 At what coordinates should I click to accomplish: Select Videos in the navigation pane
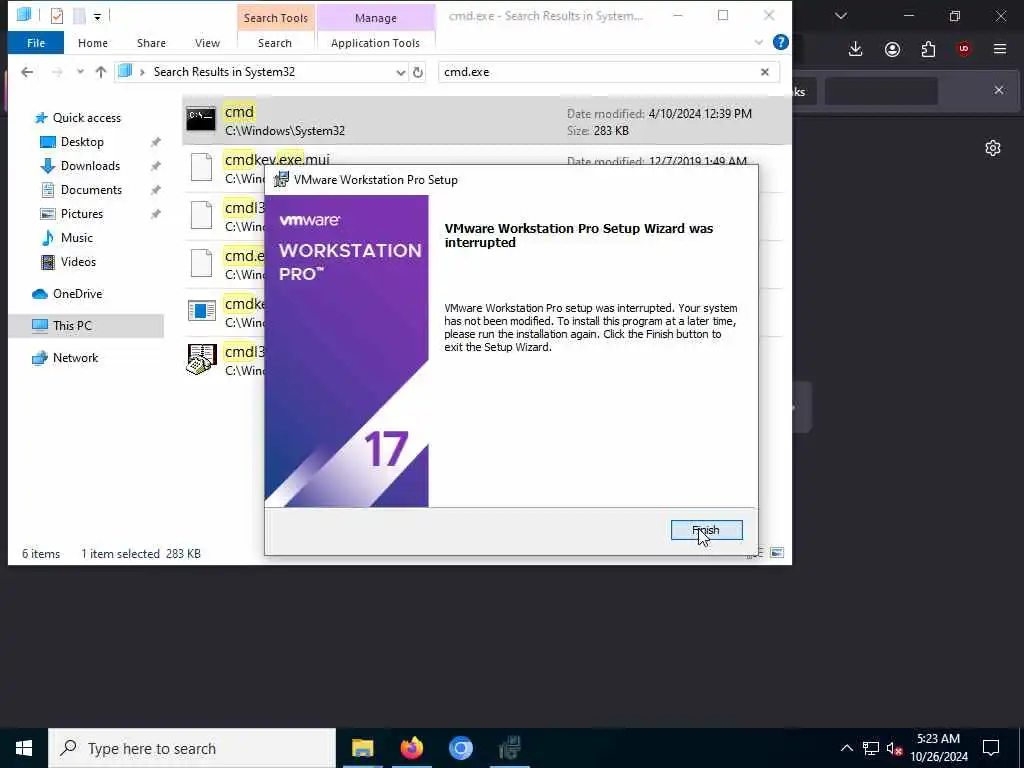click(78, 262)
